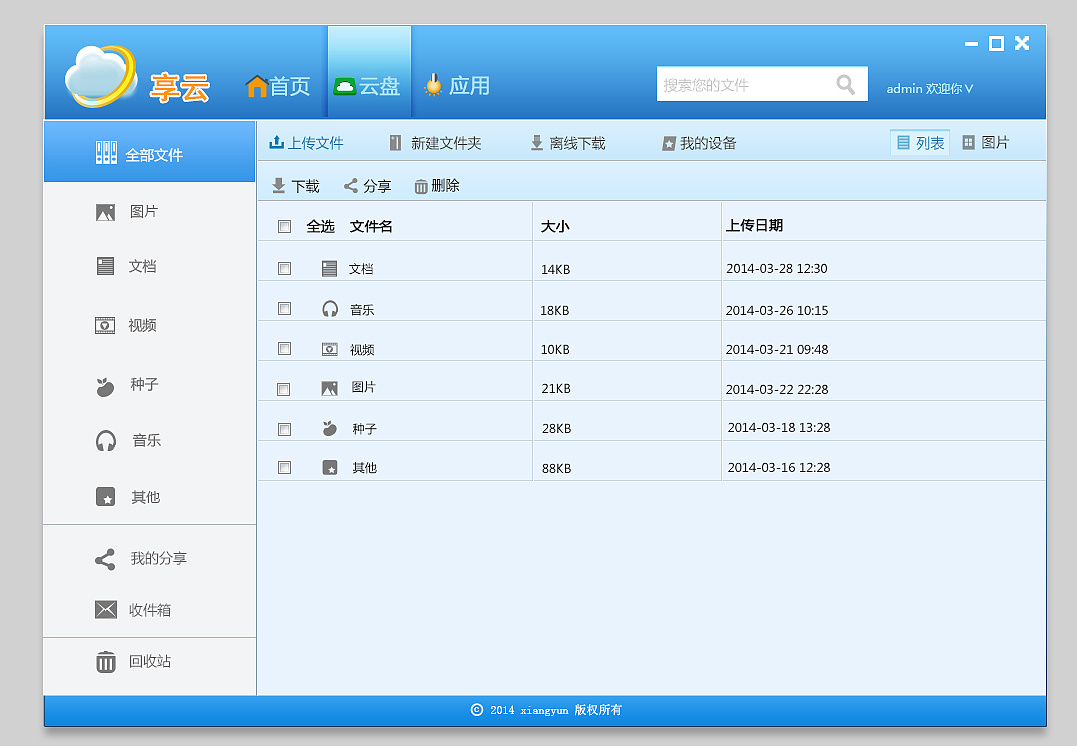Click the 音乐 headphones icon in sidebar
Viewport: 1077px width, 746px height.
tap(106, 440)
